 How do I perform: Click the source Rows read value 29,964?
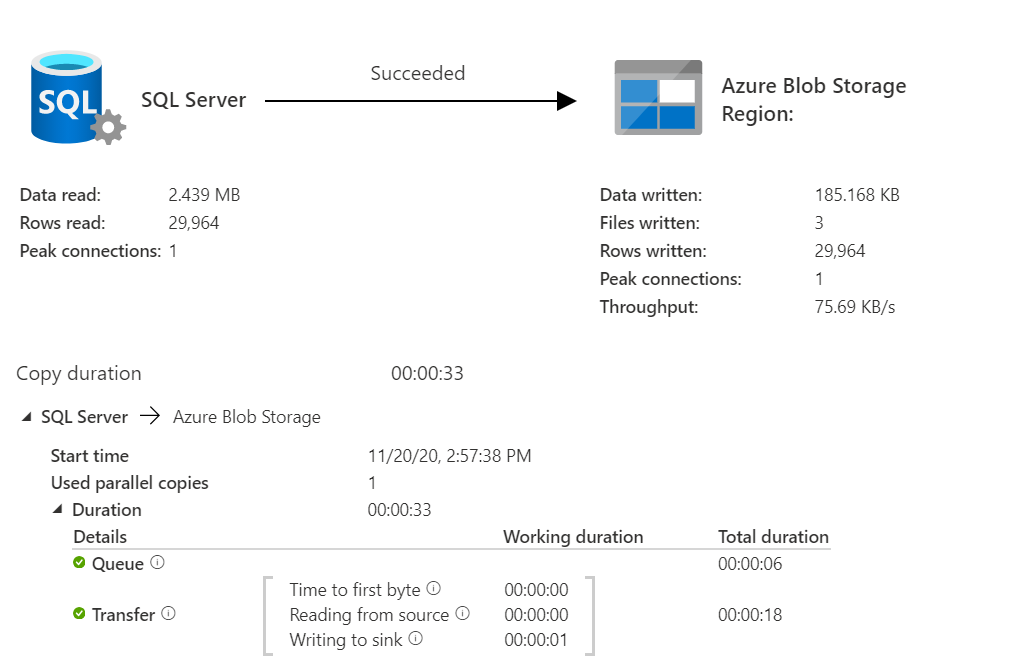(194, 223)
